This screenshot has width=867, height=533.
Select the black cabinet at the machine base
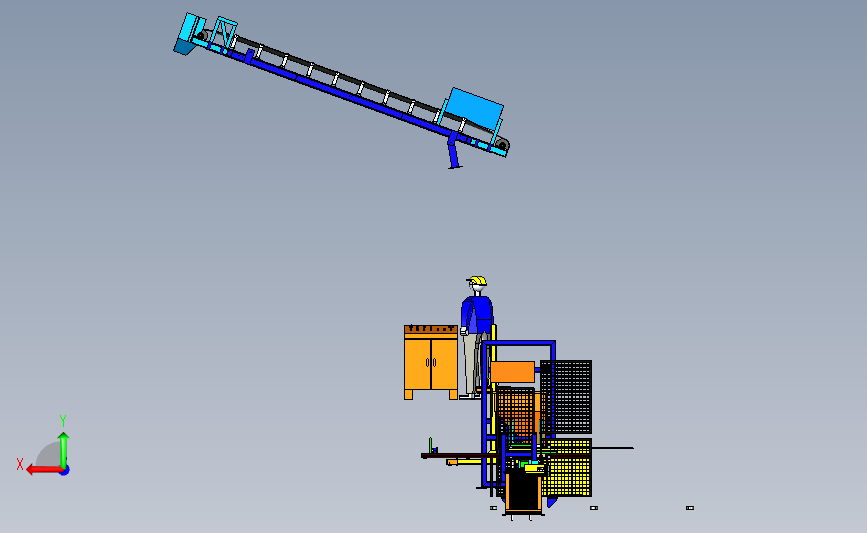(x=523, y=491)
